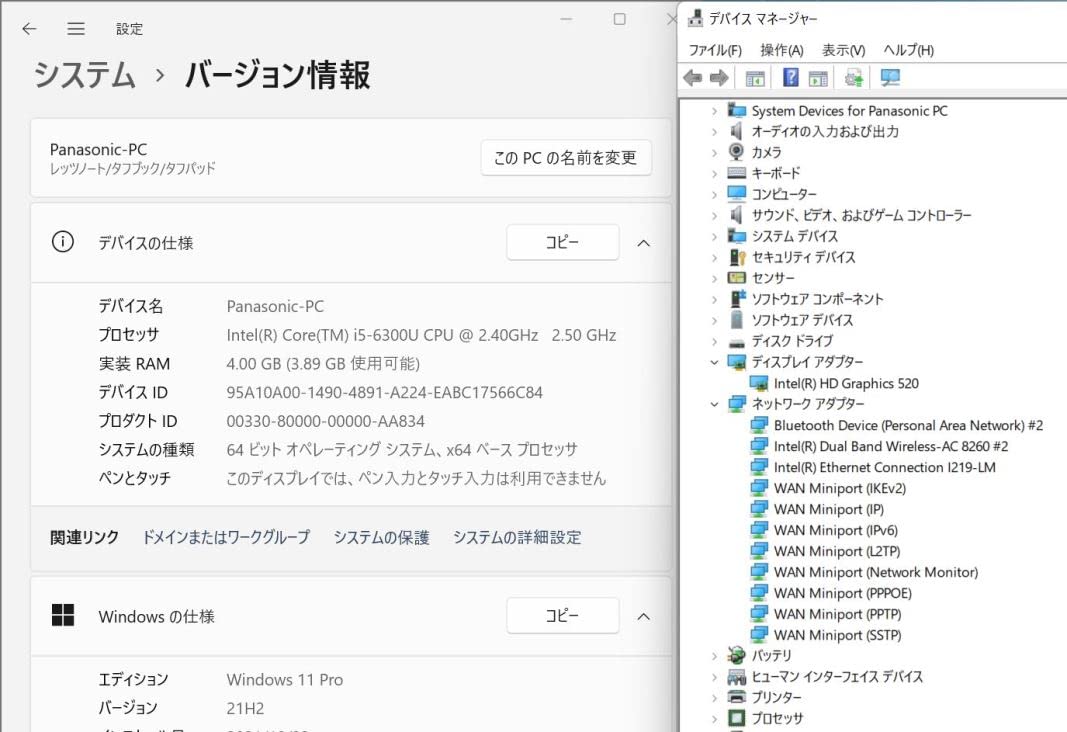1067x732 pixels.
Task: Click the version value 21H2
Action: tap(245, 708)
